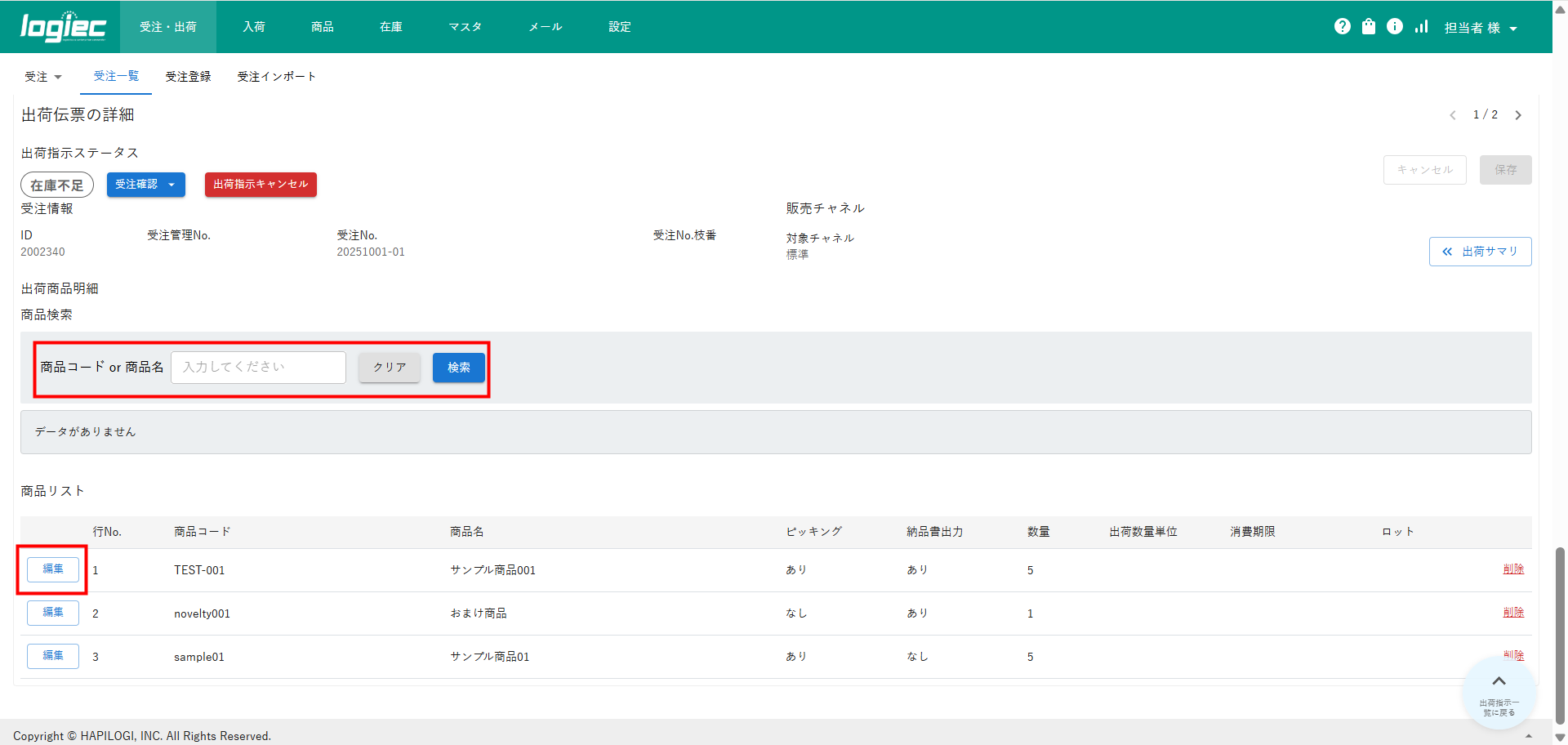Screen dimensions: 1568x745
Task: Click the logiec logo
Action: pos(63,27)
